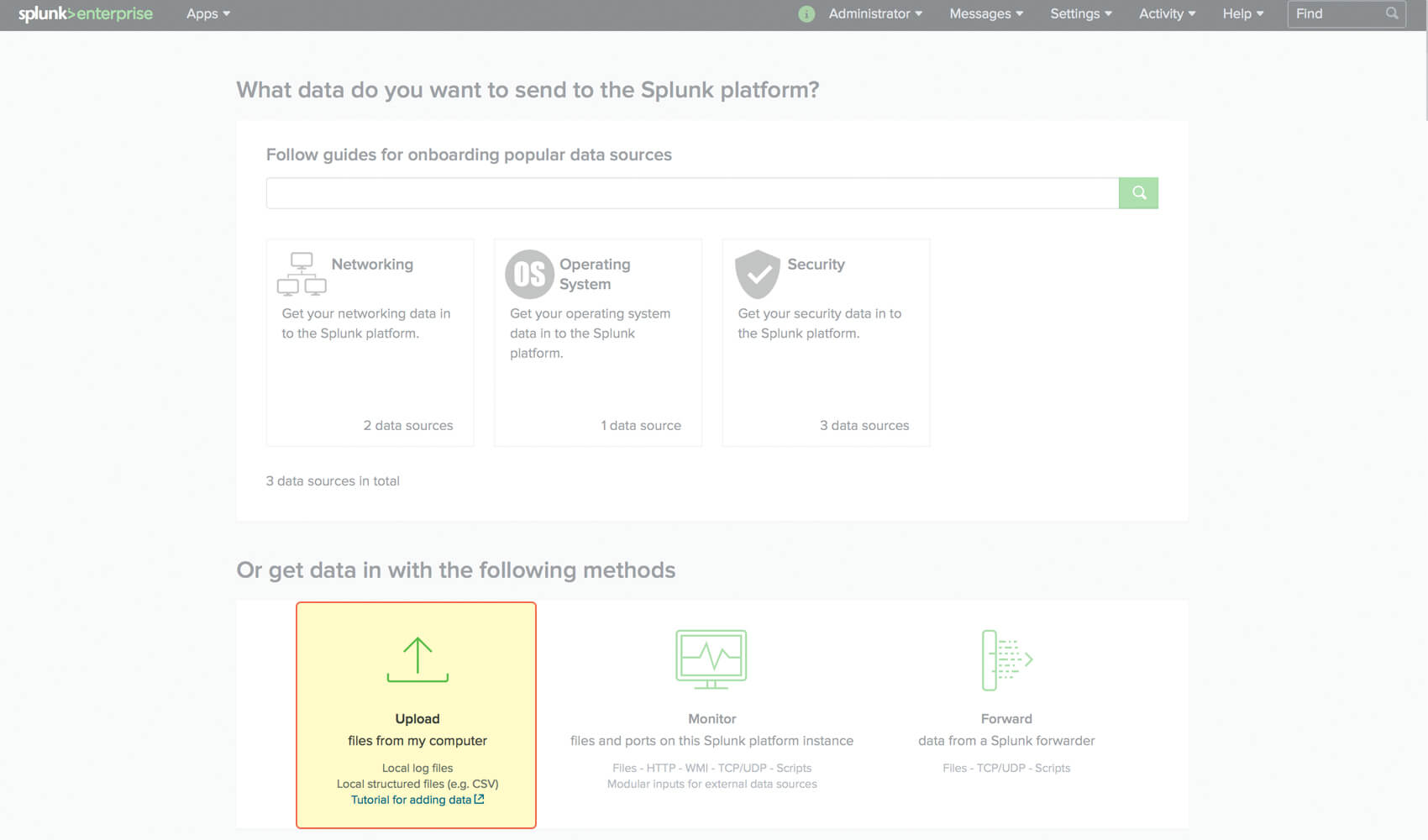The width and height of the screenshot is (1428, 840).
Task: Click '3 data sources' in Security card
Action: (864, 426)
